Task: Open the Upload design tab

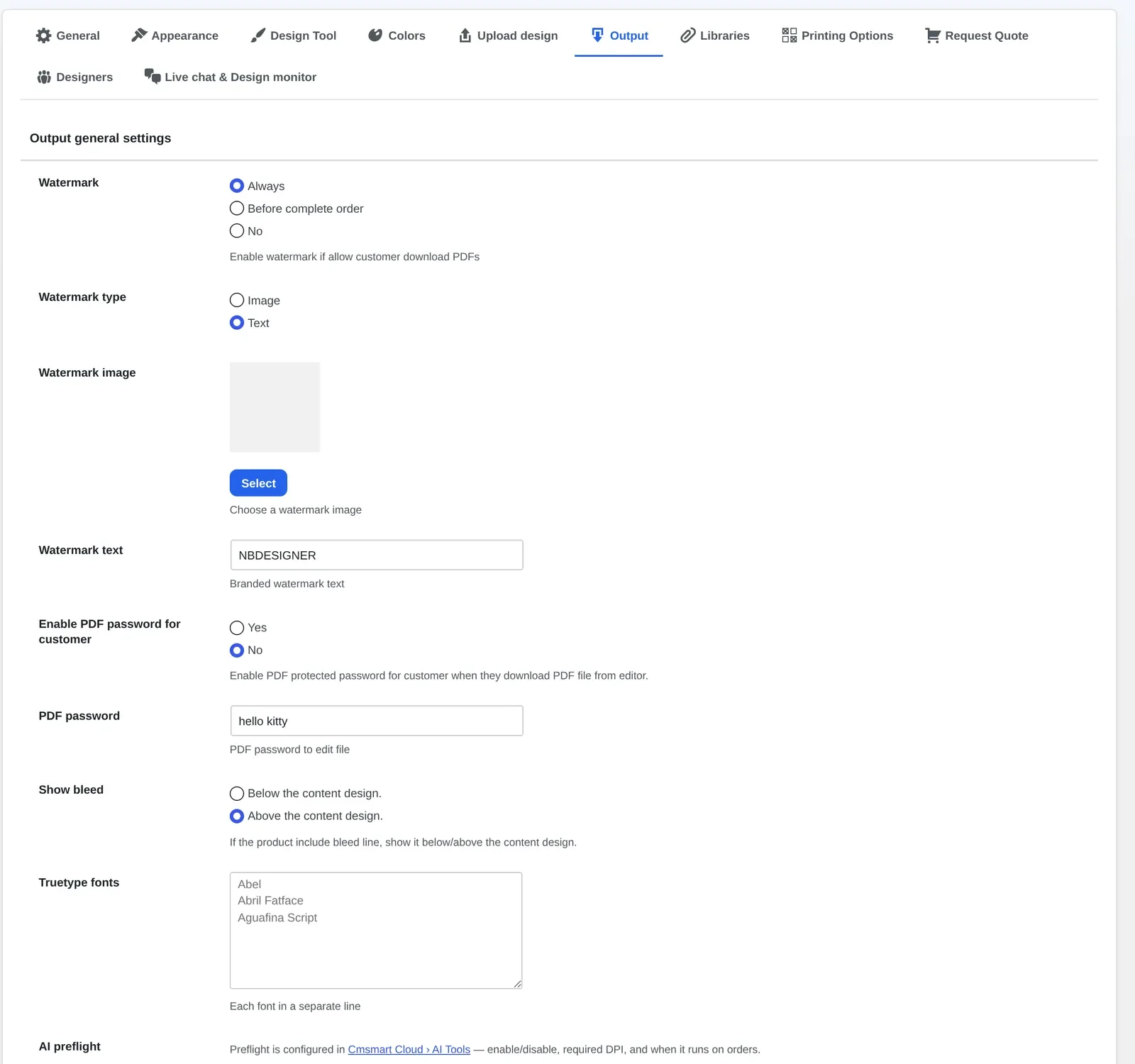Action: pyautogui.click(x=508, y=35)
